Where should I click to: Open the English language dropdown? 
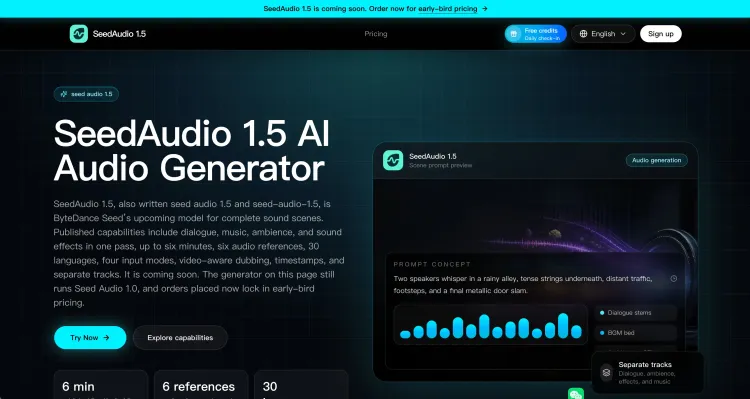[x=603, y=34]
